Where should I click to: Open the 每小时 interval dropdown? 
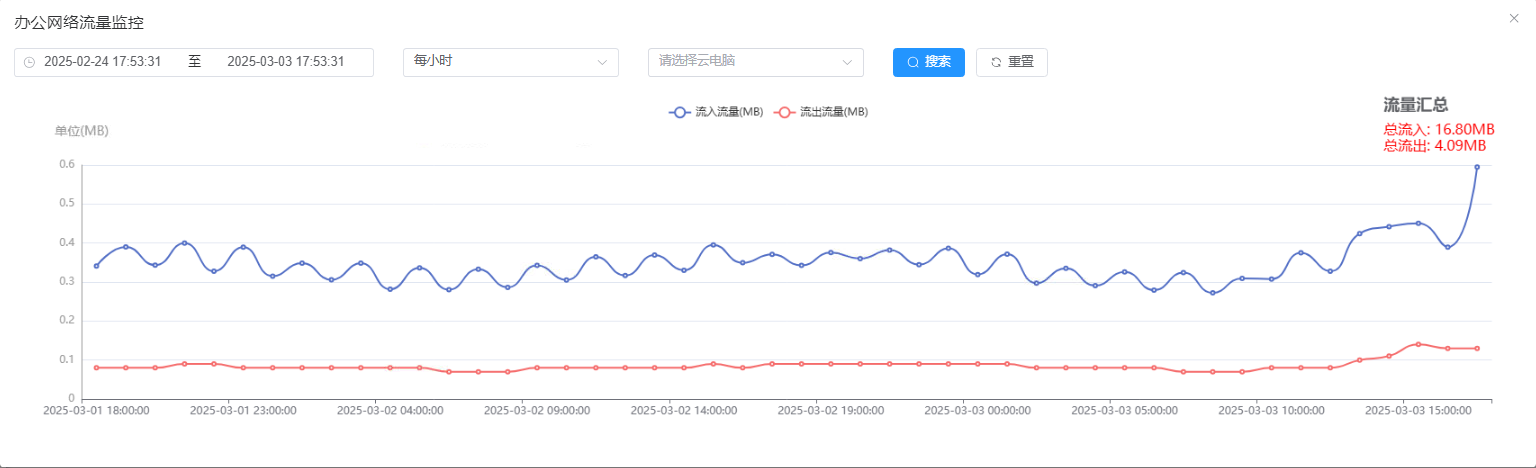click(x=510, y=62)
